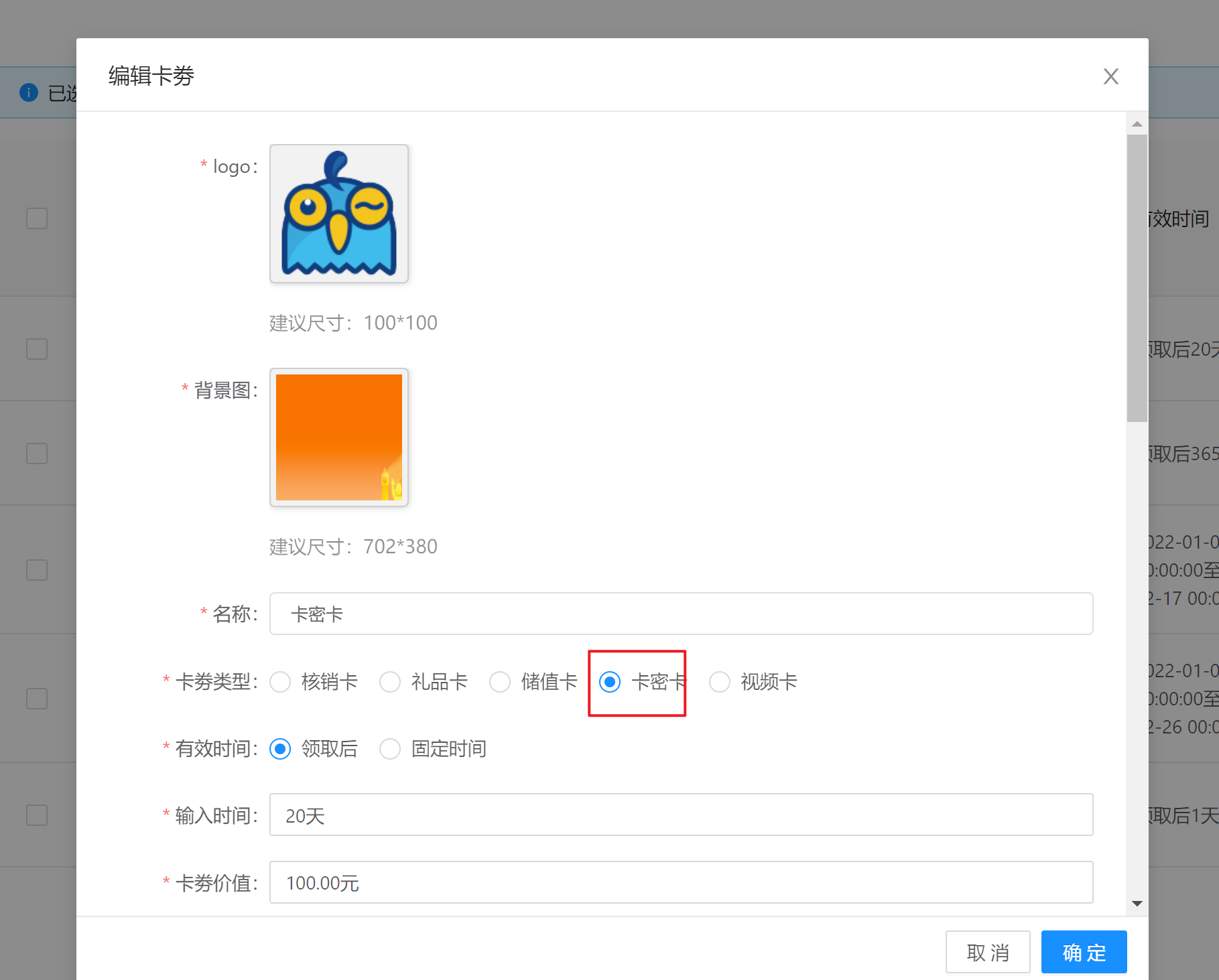Choose the 储值卡 radio button

(x=500, y=682)
